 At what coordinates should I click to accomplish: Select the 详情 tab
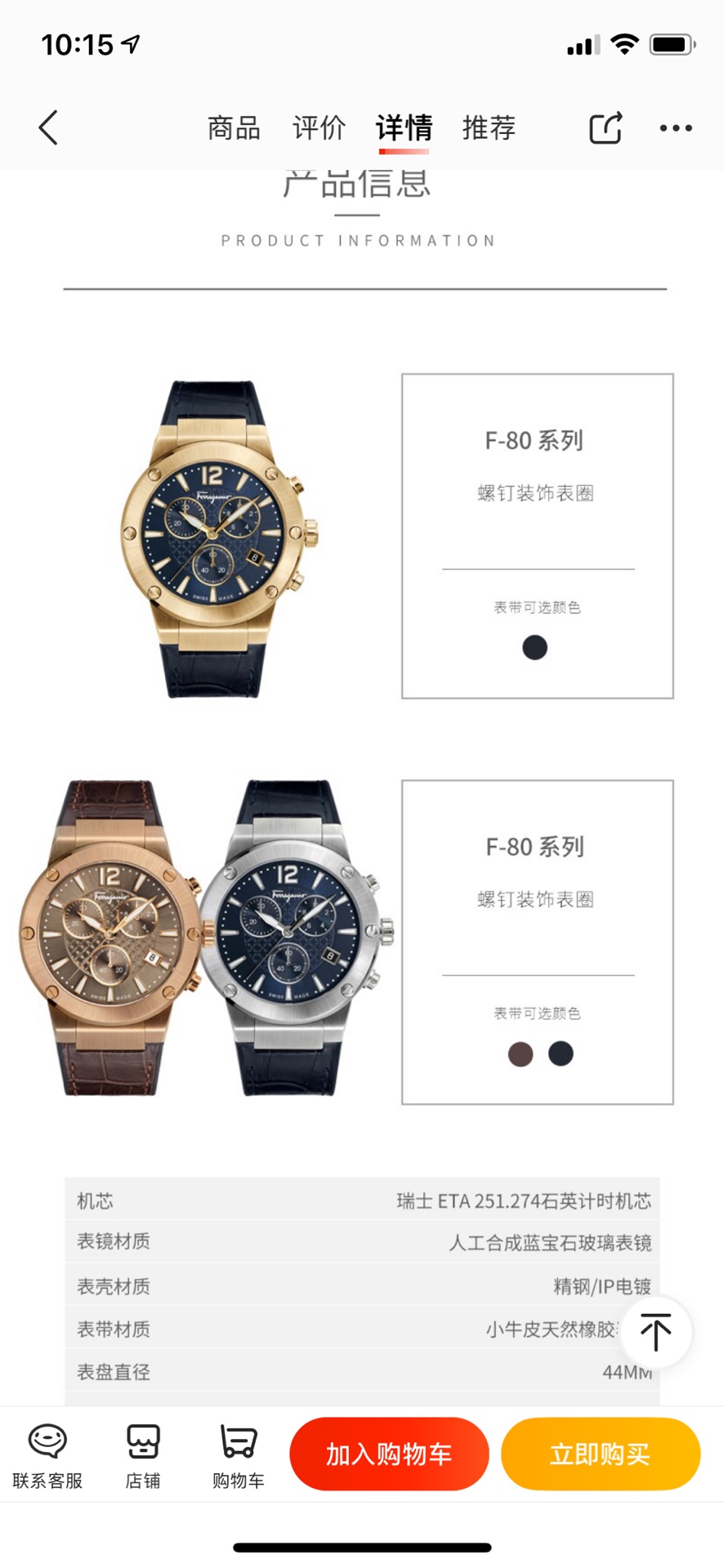coord(404,128)
